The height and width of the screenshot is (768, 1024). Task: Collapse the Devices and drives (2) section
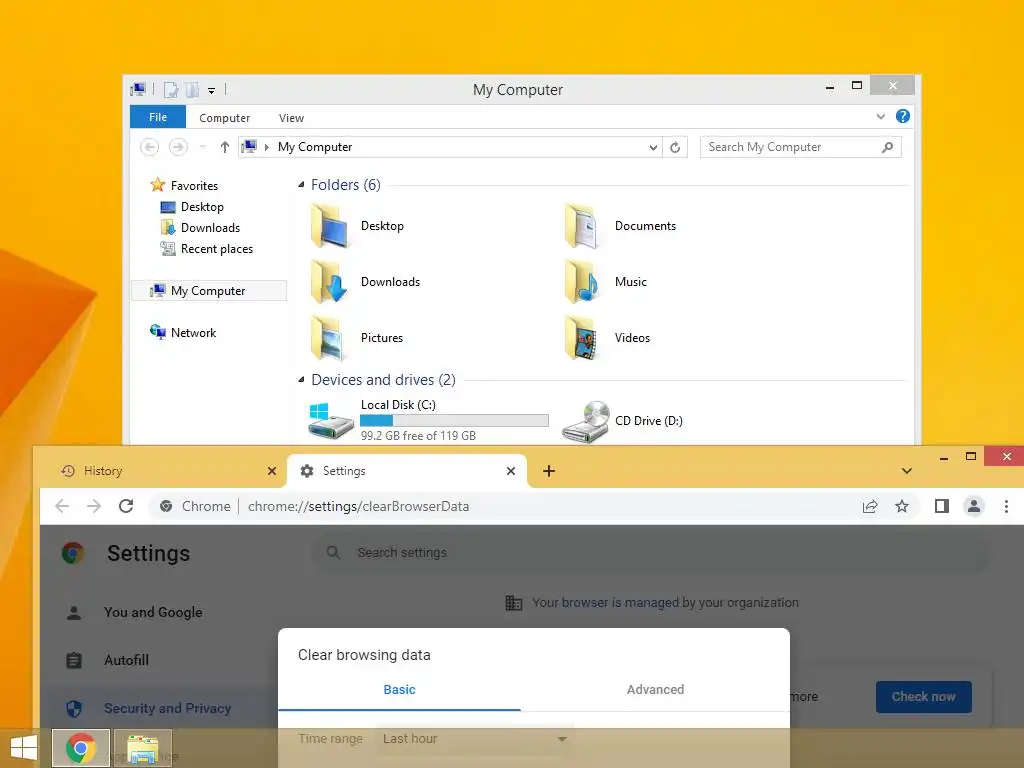[x=301, y=379]
